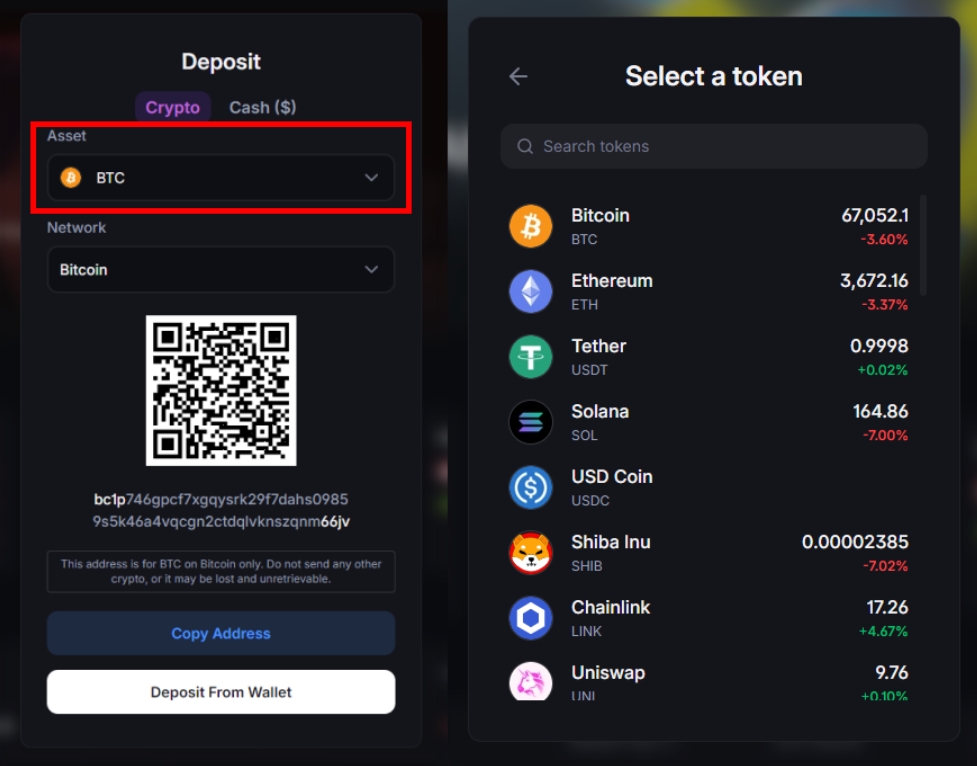Click the token list scrollbar
Screen dimensions: 977x766
pos(922,246)
